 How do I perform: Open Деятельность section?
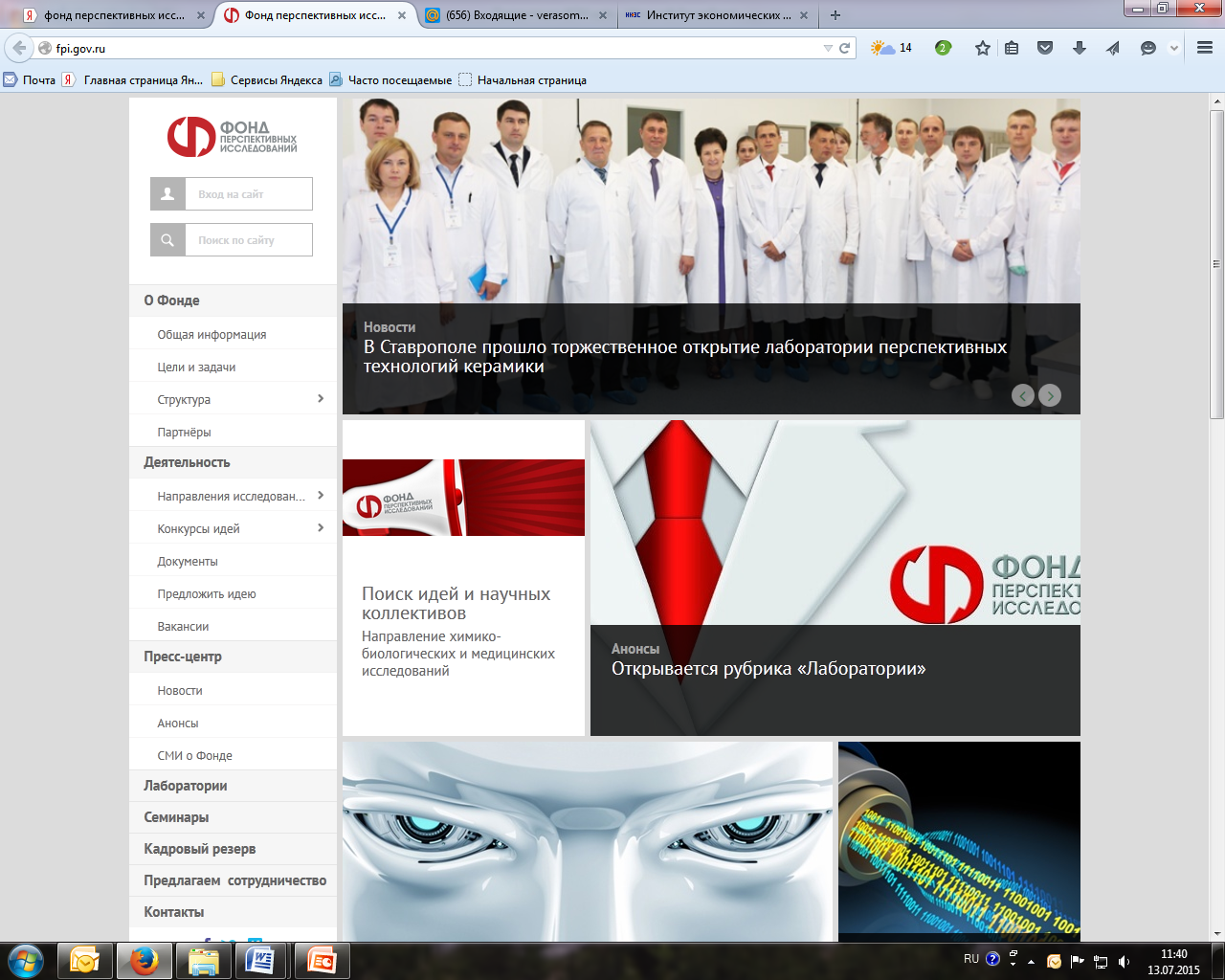point(234,462)
